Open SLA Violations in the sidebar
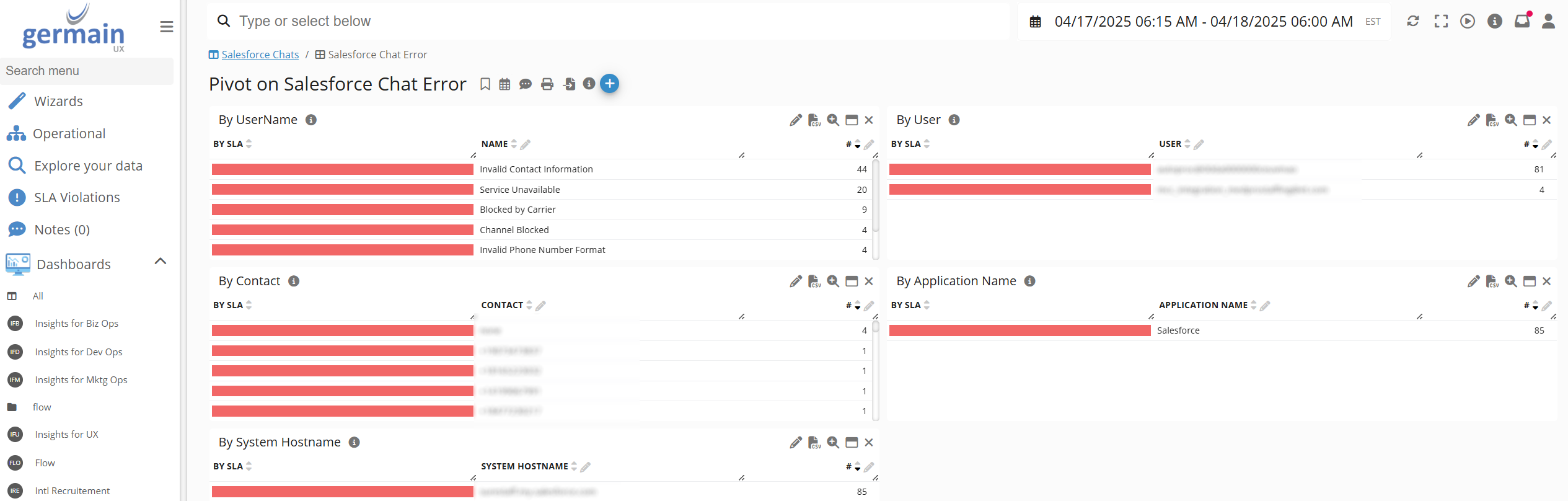This screenshot has height=501, width=1568. (77, 197)
